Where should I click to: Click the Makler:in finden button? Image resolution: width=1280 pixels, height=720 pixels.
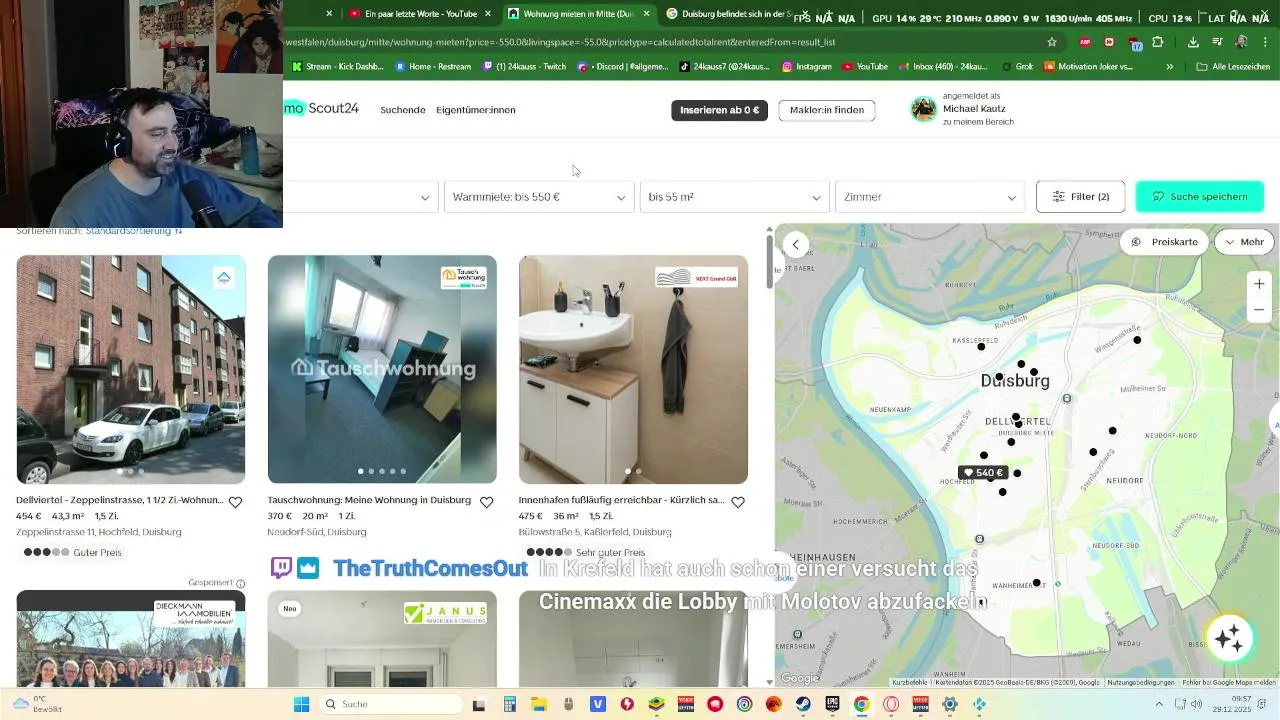827,110
